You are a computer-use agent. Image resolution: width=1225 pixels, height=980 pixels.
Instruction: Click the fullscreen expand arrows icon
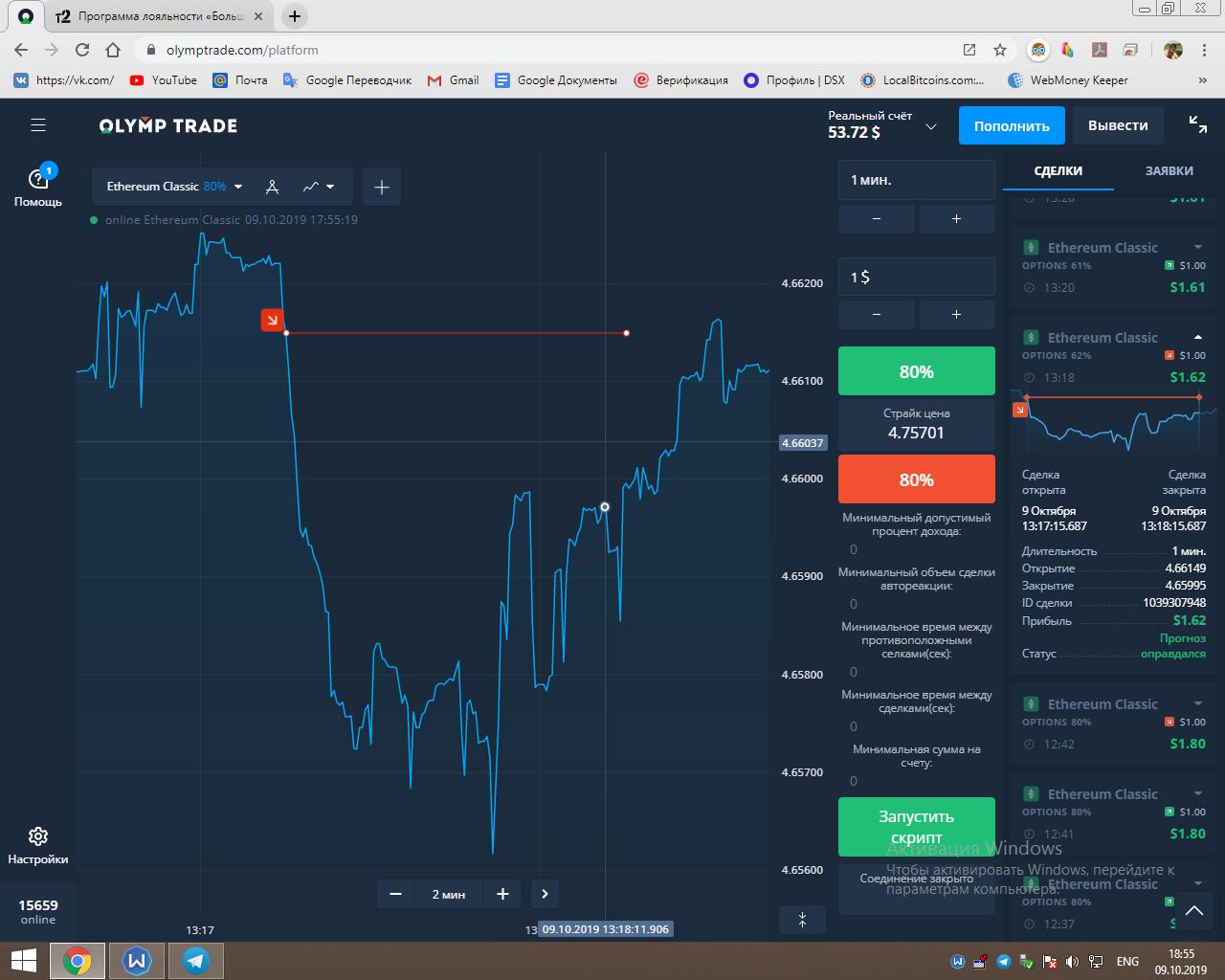coord(1197,123)
